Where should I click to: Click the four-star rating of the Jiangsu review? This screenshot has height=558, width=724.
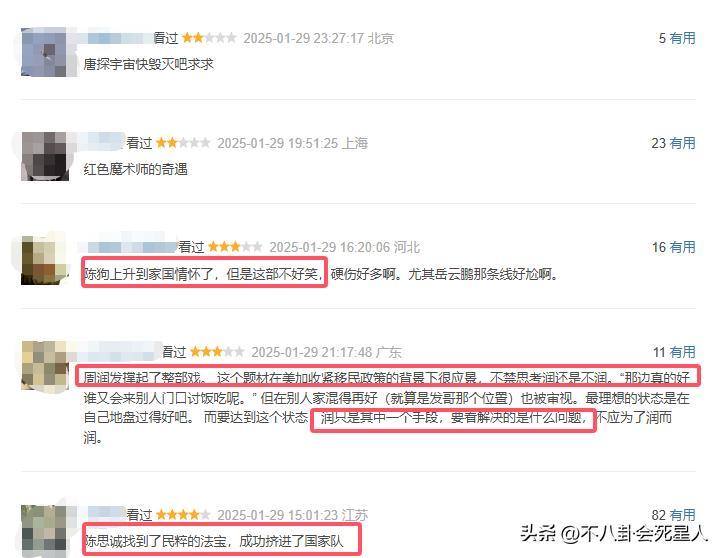coord(183,514)
